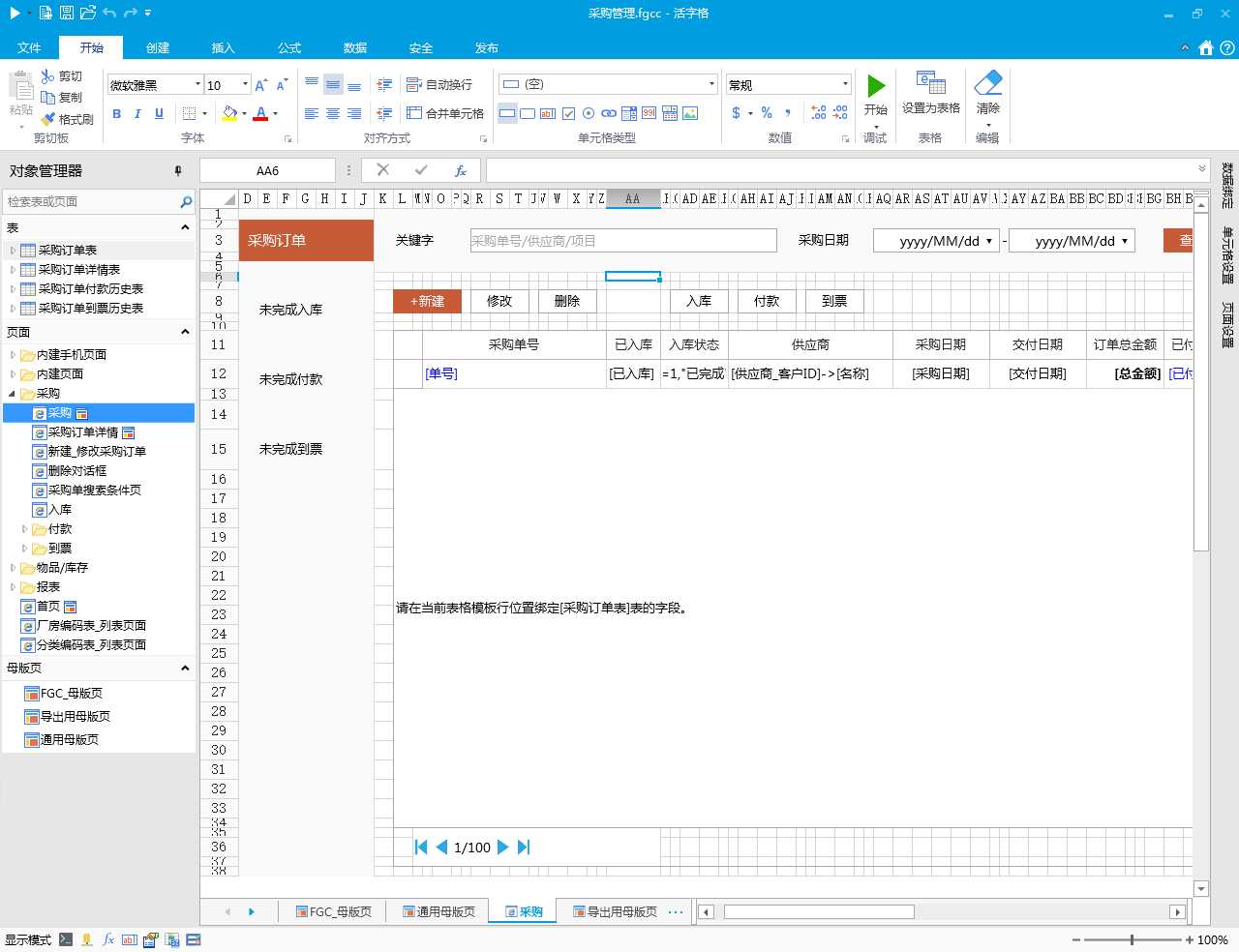This screenshot has width=1239, height=952.
Task: Click Merge Cells (合并单元格) button
Action: point(445,113)
